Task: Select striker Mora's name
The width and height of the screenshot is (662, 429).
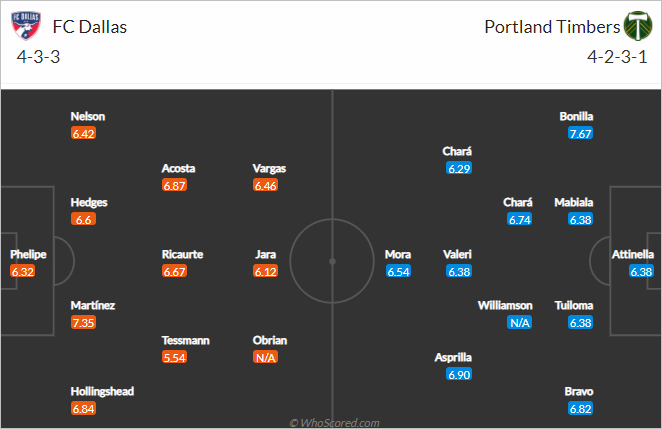Action: [398, 254]
